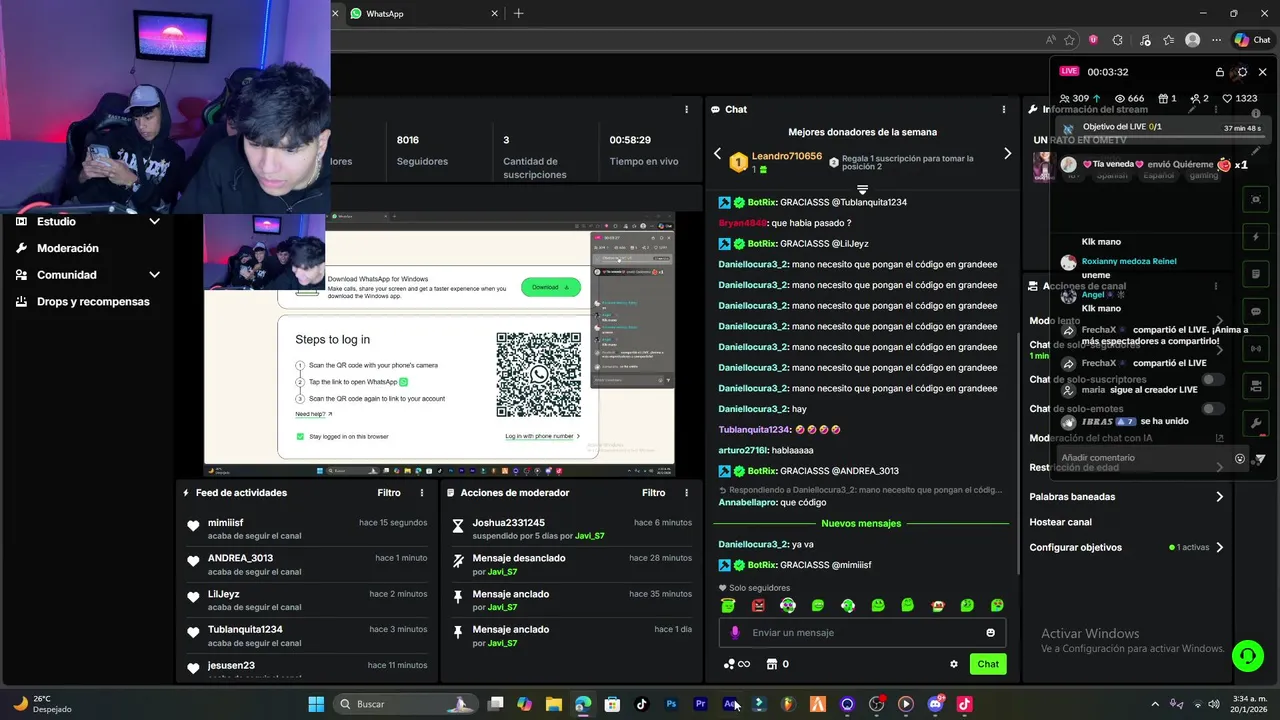Jump to Nuevos mensajes divider

pos(861,523)
